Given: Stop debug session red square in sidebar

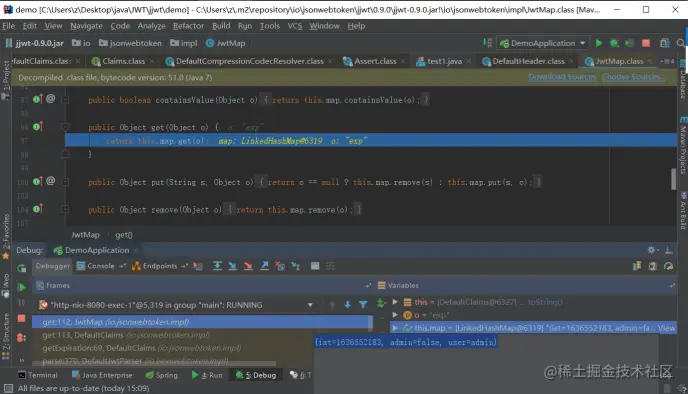Looking at the screenshot, I should [22, 319].
